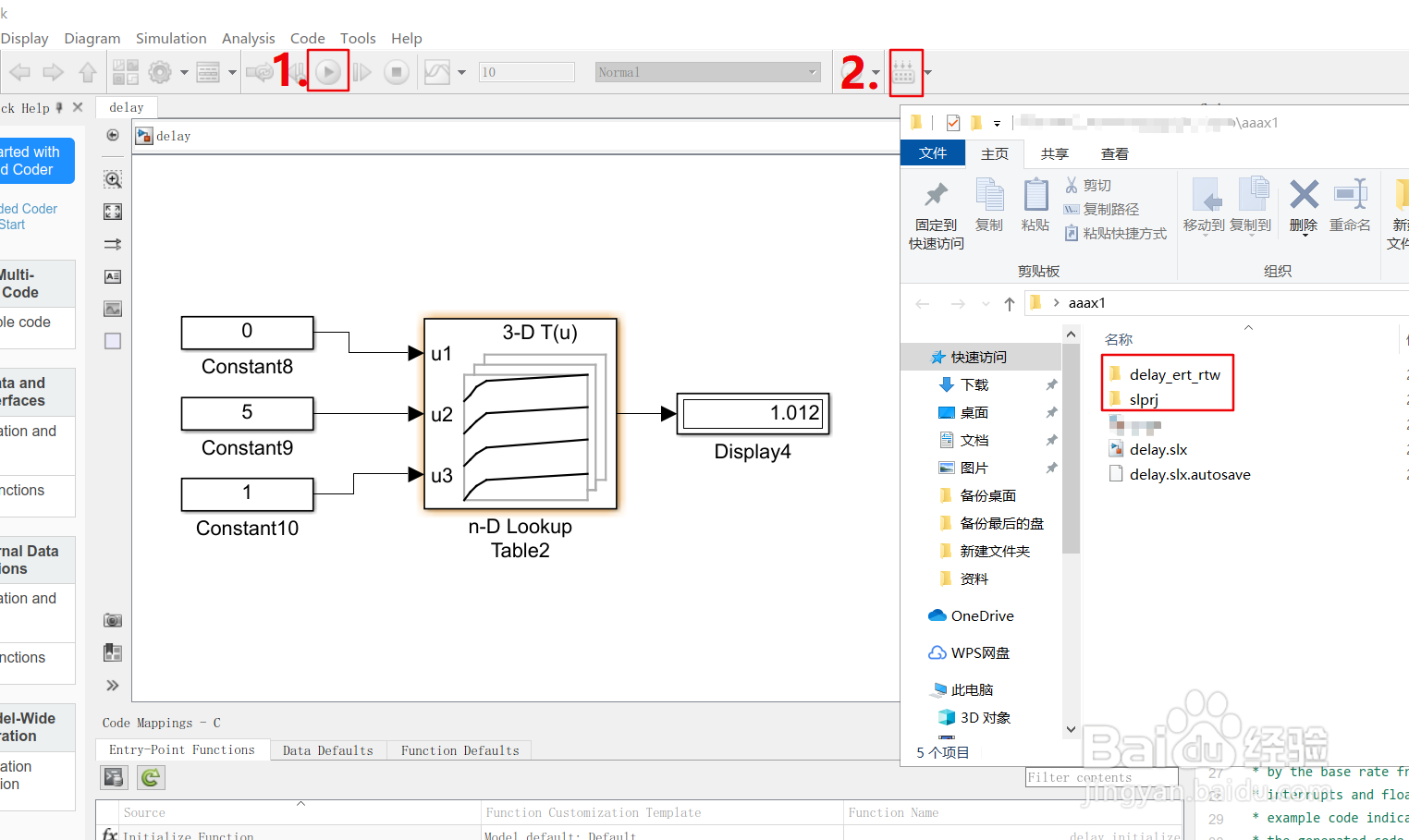The width and height of the screenshot is (1409, 840).
Task: Click the navigation pane scroll-down arrow
Action: (x=1071, y=729)
